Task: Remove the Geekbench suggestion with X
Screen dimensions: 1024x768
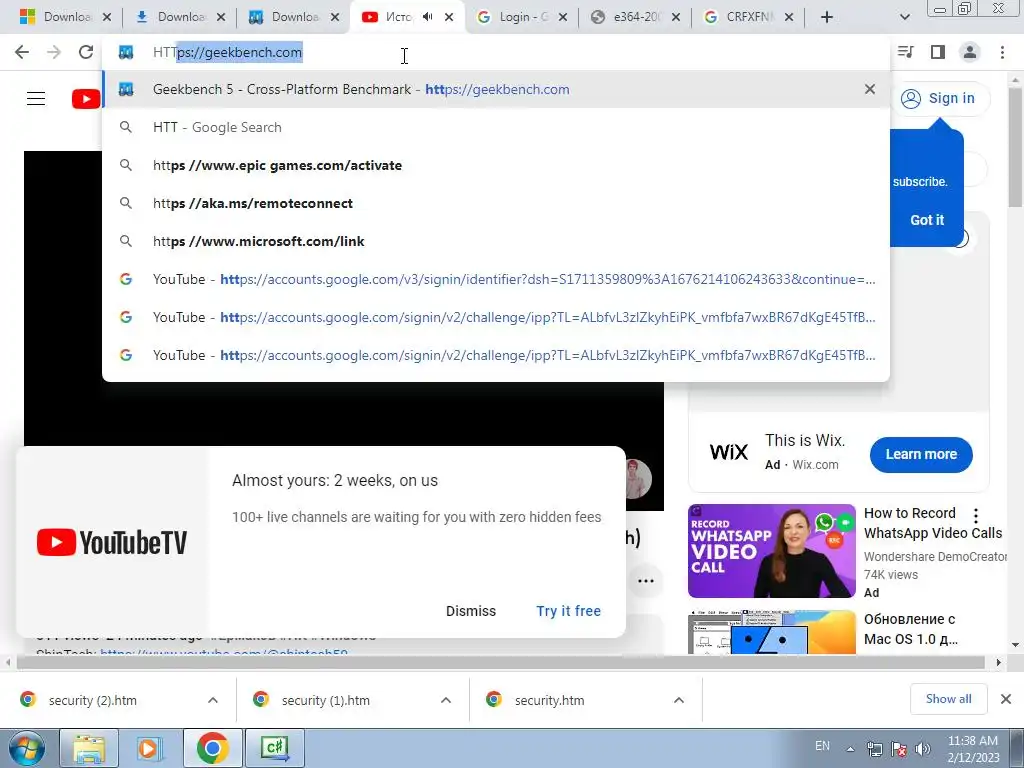Action: pos(869,89)
